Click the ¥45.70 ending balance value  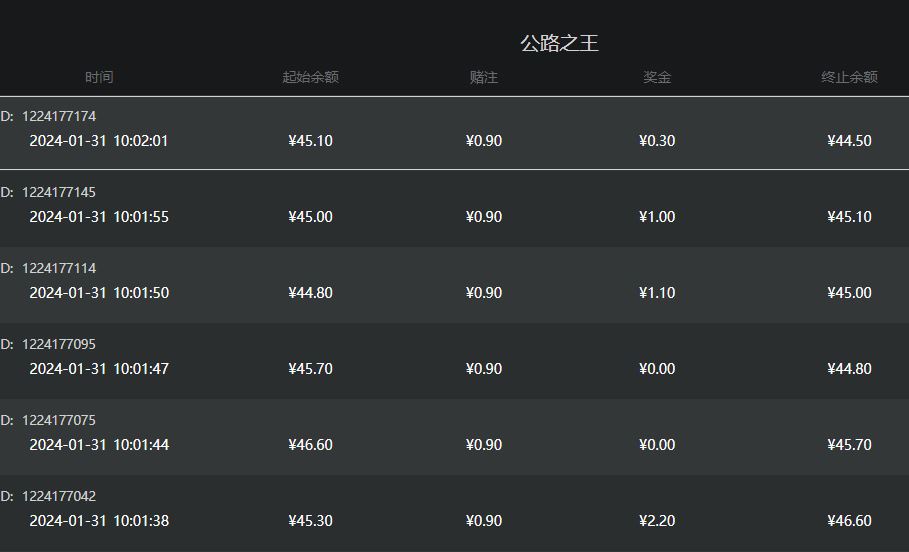coord(849,445)
